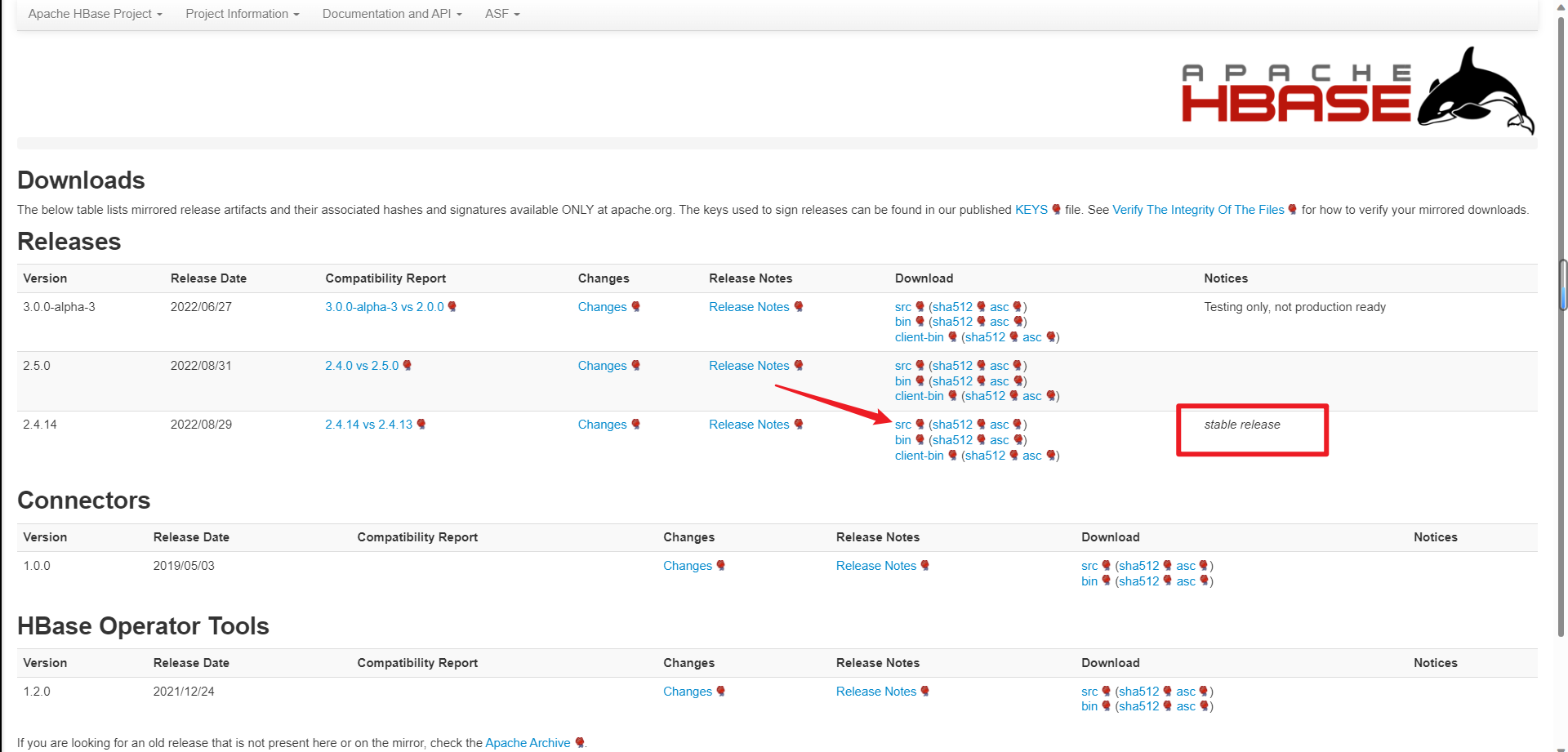The height and width of the screenshot is (752, 1568).
Task: Open compatibility report 2.4.14 vs 2.4.13
Action: point(369,425)
